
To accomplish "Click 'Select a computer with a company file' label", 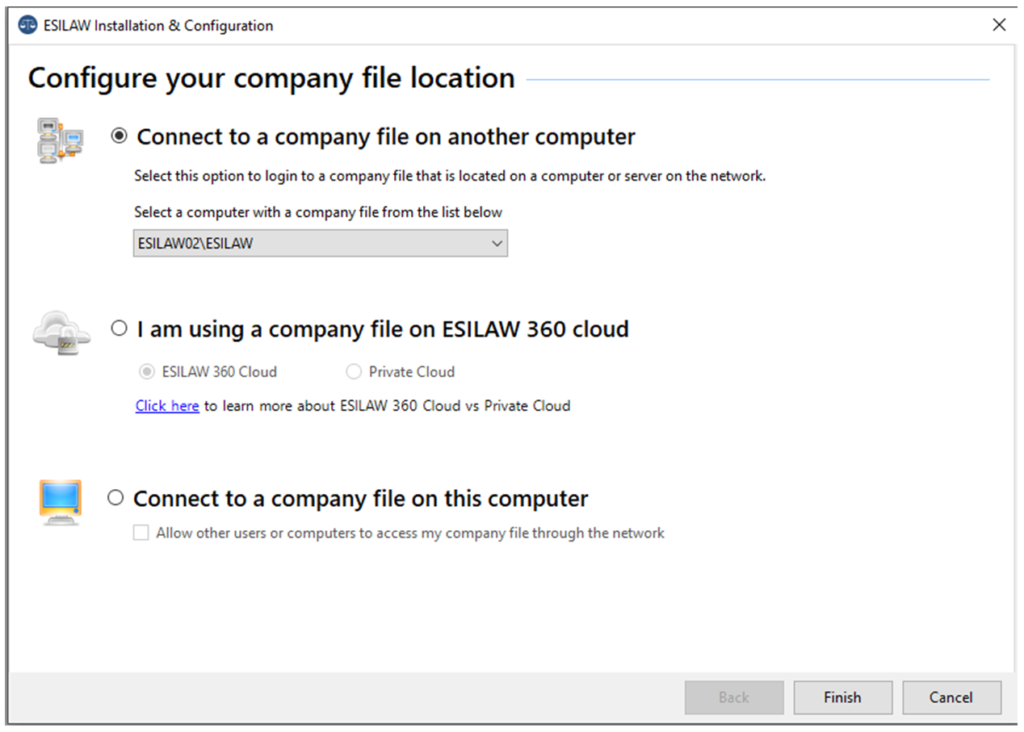I will point(318,212).
